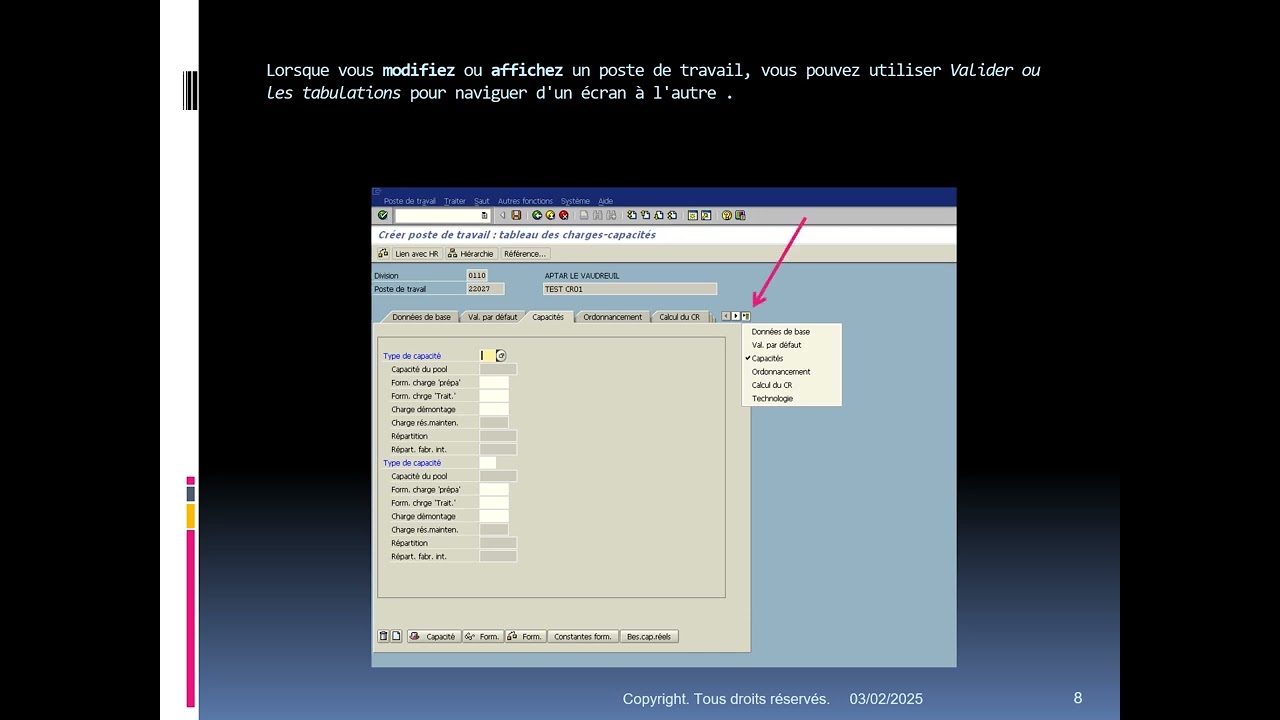The width and height of the screenshot is (1280, 720).
Task: Switch to the Données de base tab
Action: pos(421,317)
